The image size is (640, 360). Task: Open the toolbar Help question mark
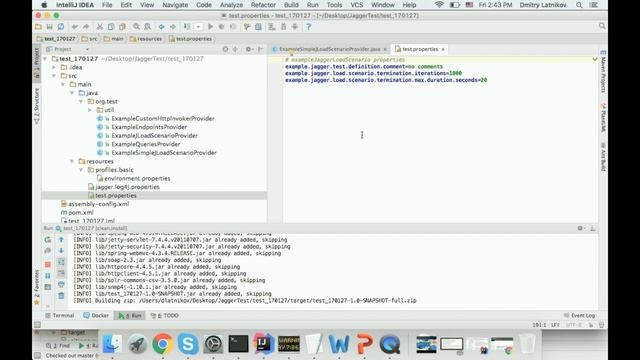coord(309,27)
